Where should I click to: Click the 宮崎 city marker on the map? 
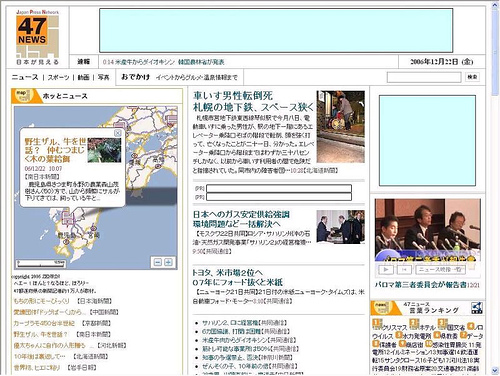tap(94, 228)
